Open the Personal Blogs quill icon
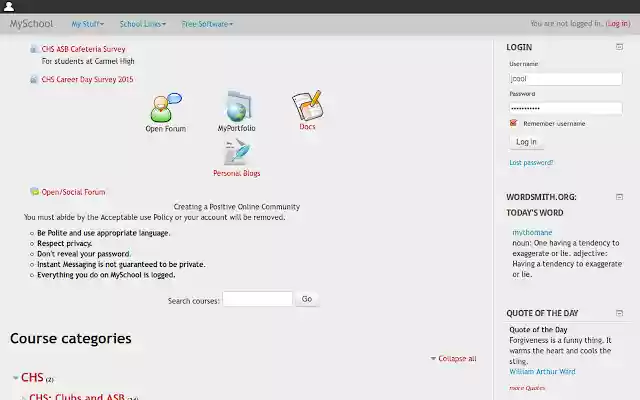 pos(237,152)
